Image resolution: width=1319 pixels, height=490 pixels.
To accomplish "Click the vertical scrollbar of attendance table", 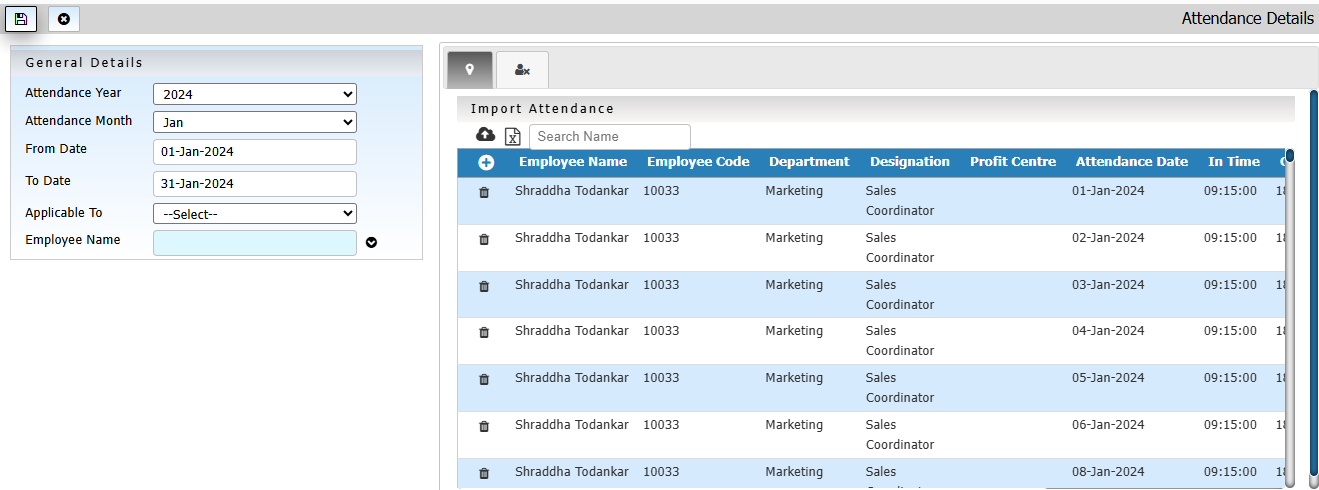I will [x=1290, y=318].
